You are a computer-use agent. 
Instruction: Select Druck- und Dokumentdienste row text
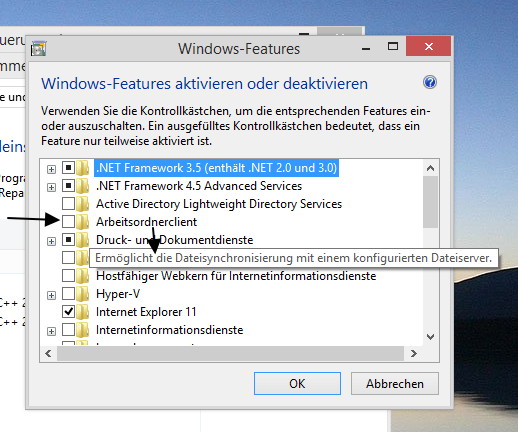pos(175,240)
